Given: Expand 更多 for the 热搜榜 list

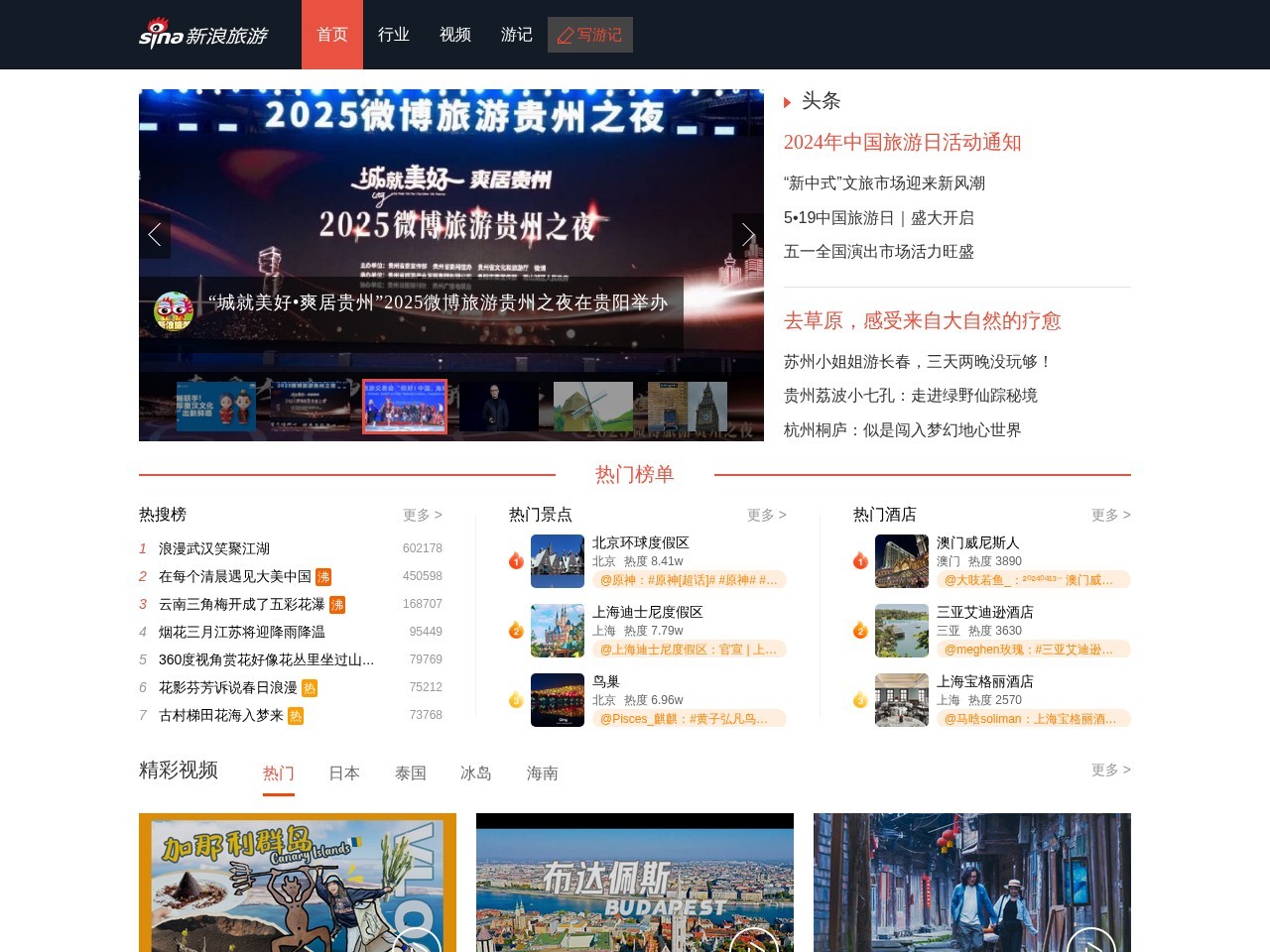Looking at the screenshot, I should [422, 515].
